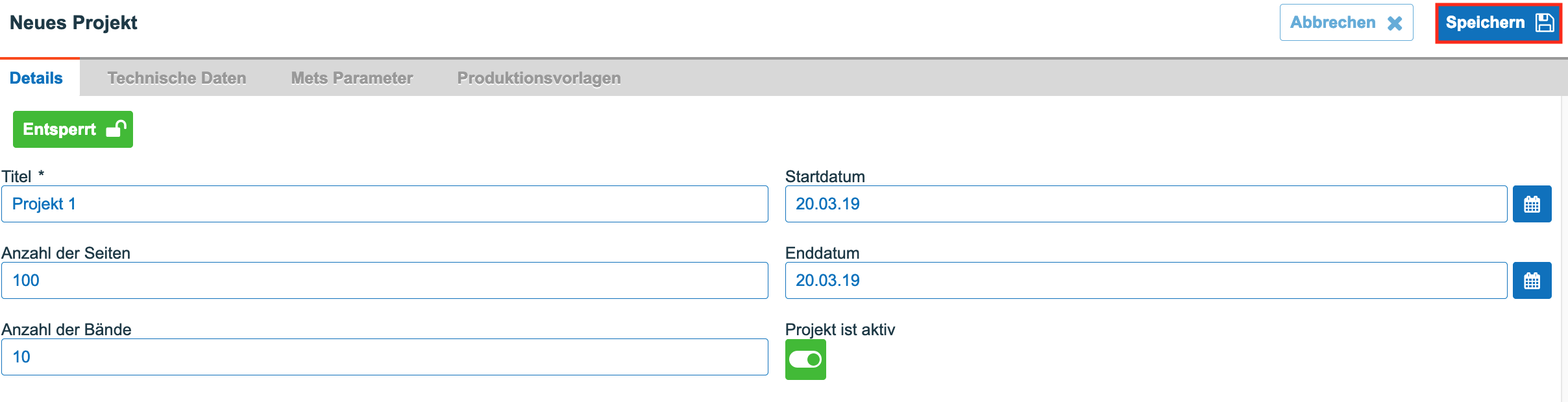Focus the Titel input field
Viewport: 1568px width, 402px height.
point(385,204)
